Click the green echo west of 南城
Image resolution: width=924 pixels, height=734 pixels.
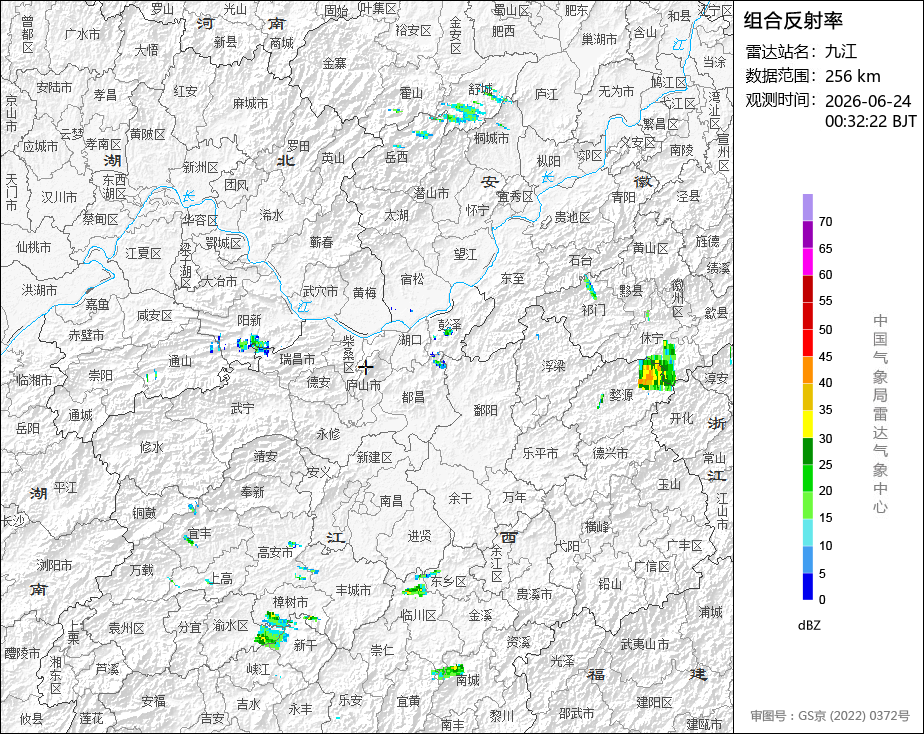447,672
